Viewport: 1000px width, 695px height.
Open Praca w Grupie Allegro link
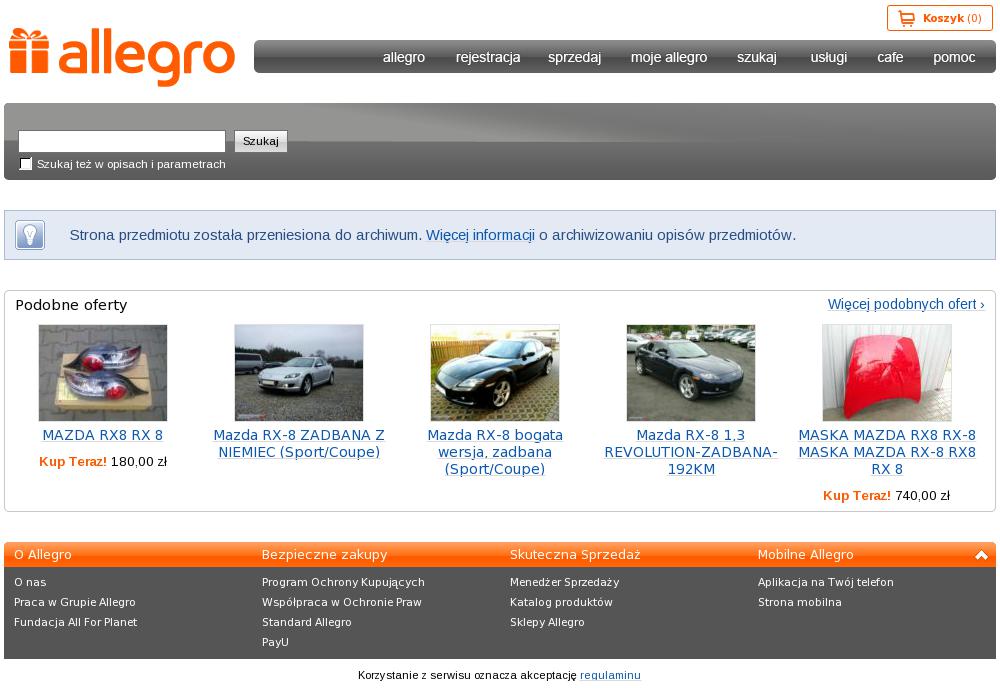pyautogui.click(x=75, y=602)
